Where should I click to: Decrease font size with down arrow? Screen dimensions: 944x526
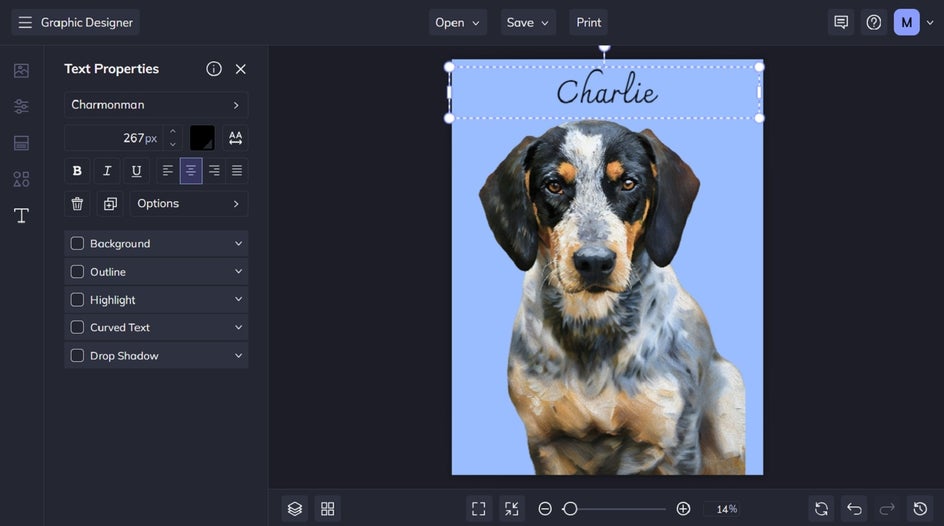[173, 144]
